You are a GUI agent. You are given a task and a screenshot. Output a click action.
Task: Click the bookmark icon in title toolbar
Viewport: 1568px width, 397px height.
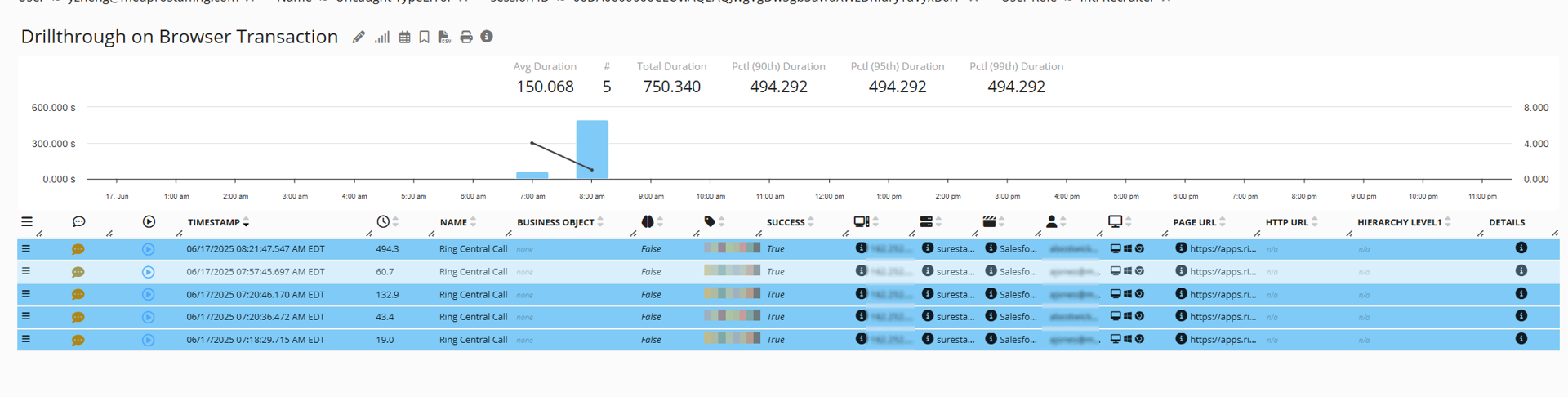tap(424, 38)
